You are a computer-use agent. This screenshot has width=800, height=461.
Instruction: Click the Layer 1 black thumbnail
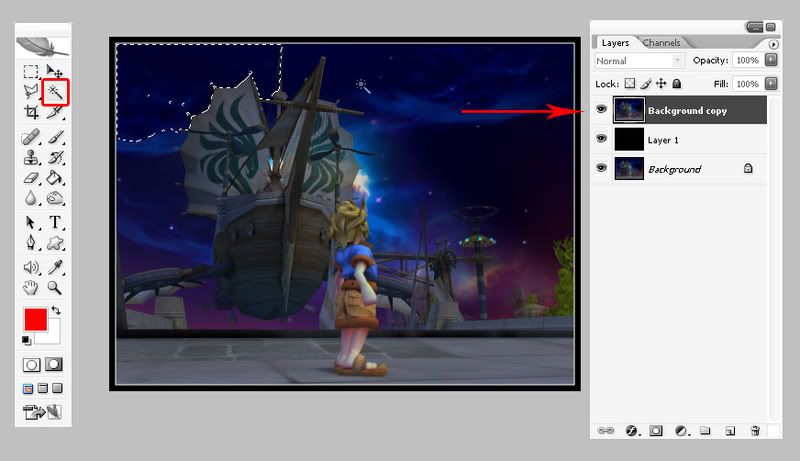pyautogui.click(x=629, y=139)
